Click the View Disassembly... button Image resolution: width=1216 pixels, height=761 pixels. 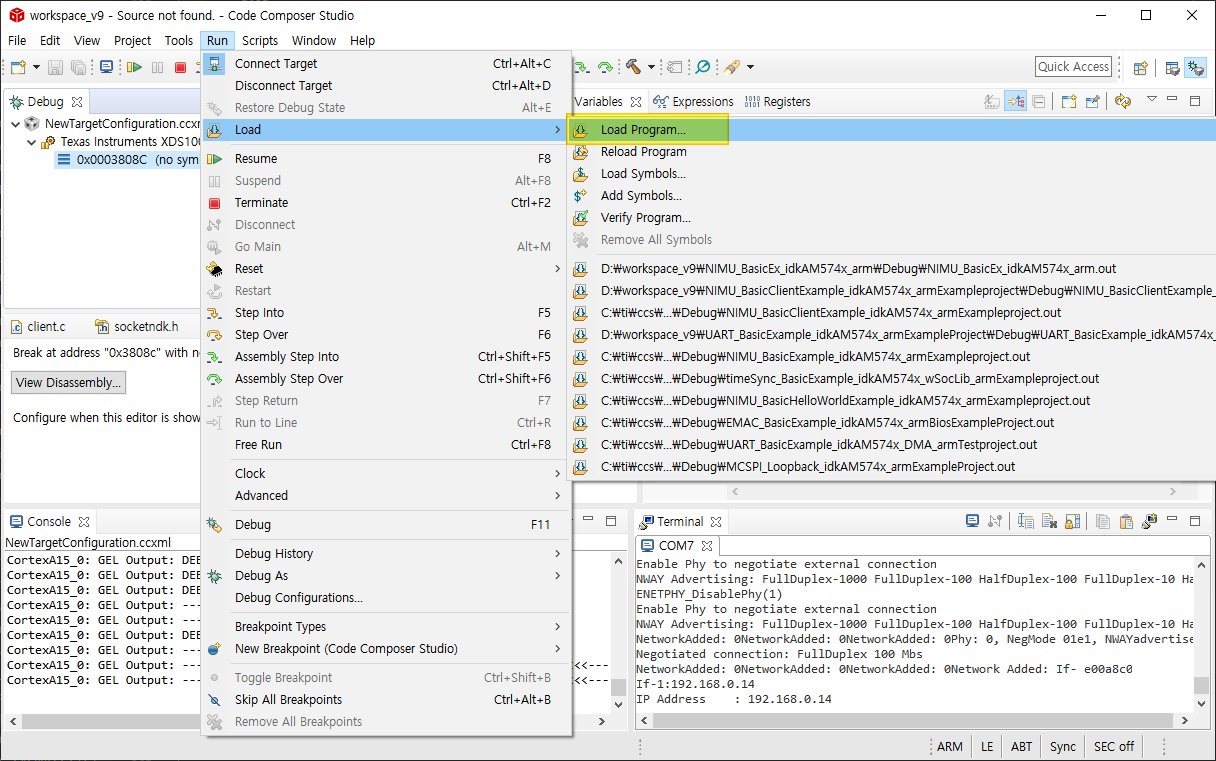(x=69, y=383)
